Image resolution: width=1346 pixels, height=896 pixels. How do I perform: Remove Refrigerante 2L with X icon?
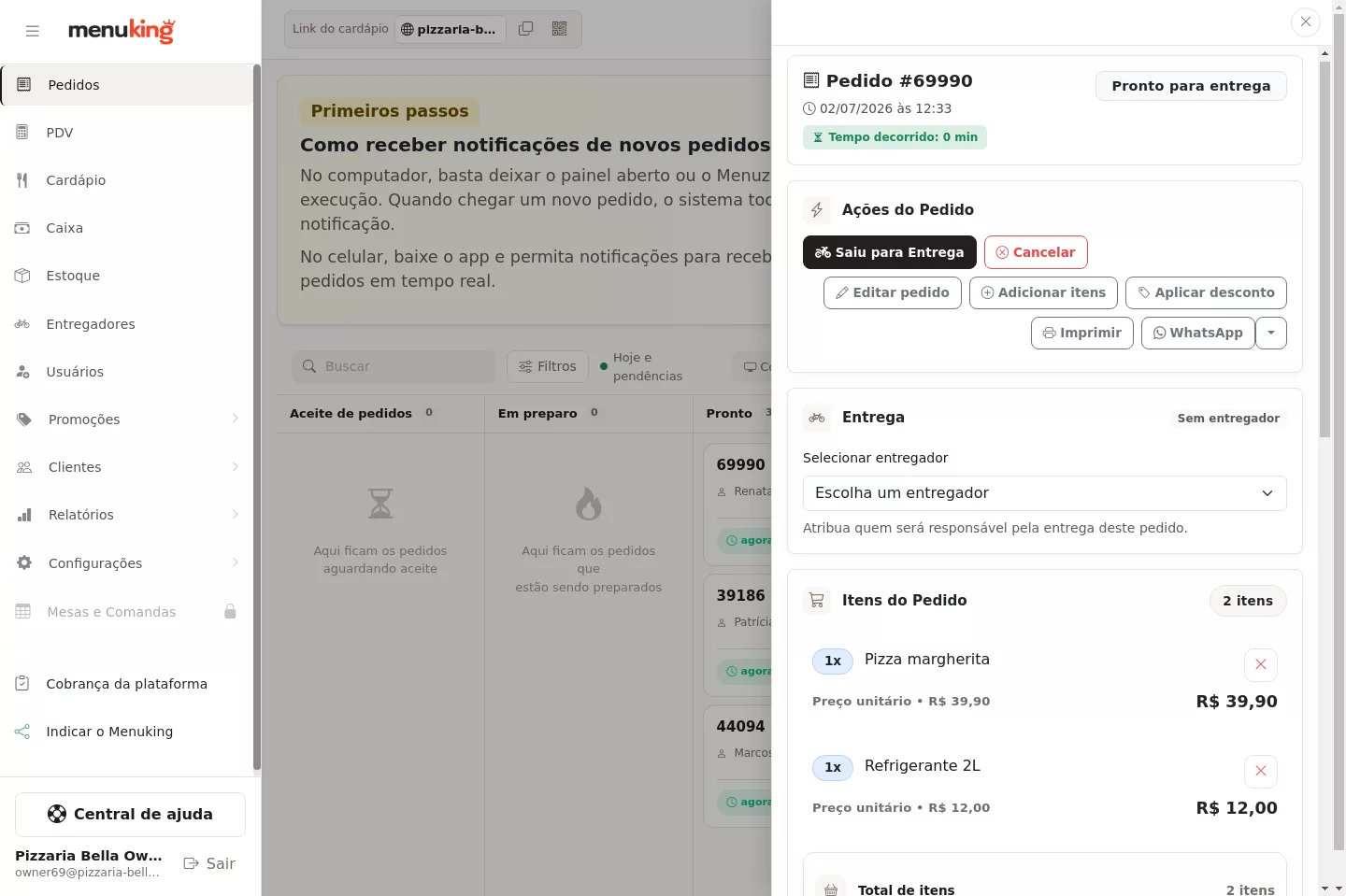coord(1261,771)
